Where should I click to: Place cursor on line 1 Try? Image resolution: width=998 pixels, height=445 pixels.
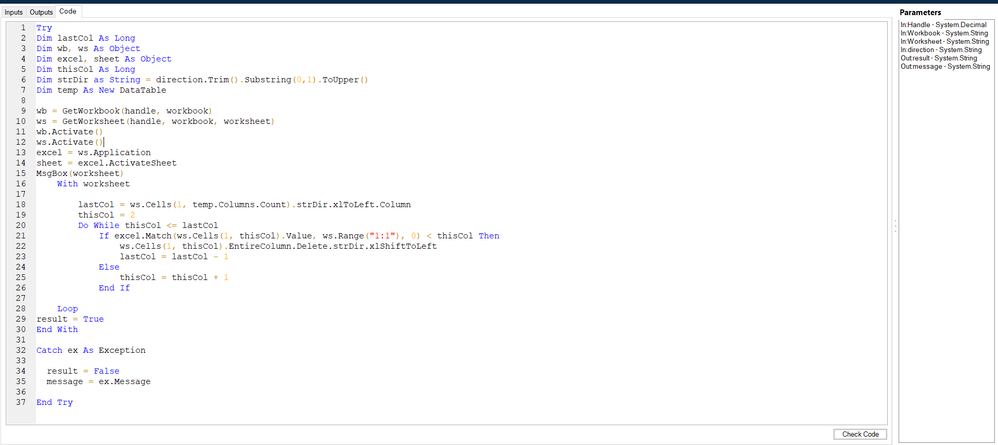pos(44,27)
